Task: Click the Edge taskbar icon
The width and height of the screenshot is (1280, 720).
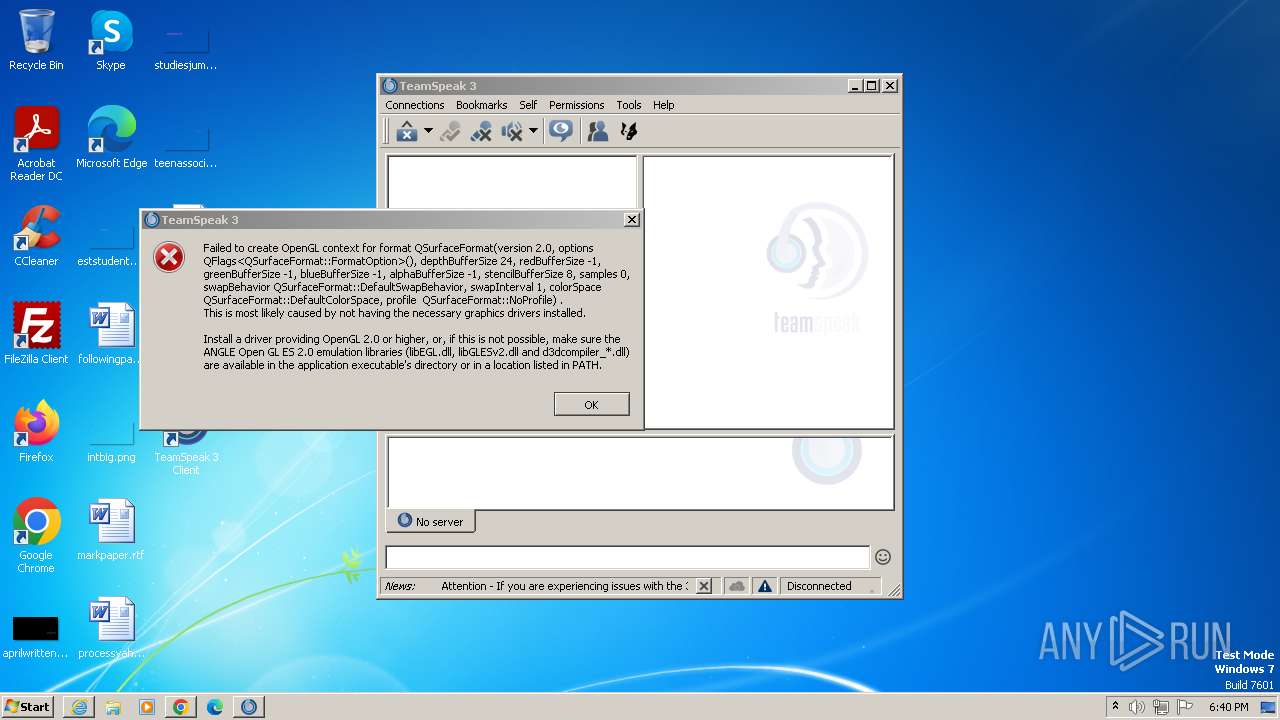Action: pos(215,707)
